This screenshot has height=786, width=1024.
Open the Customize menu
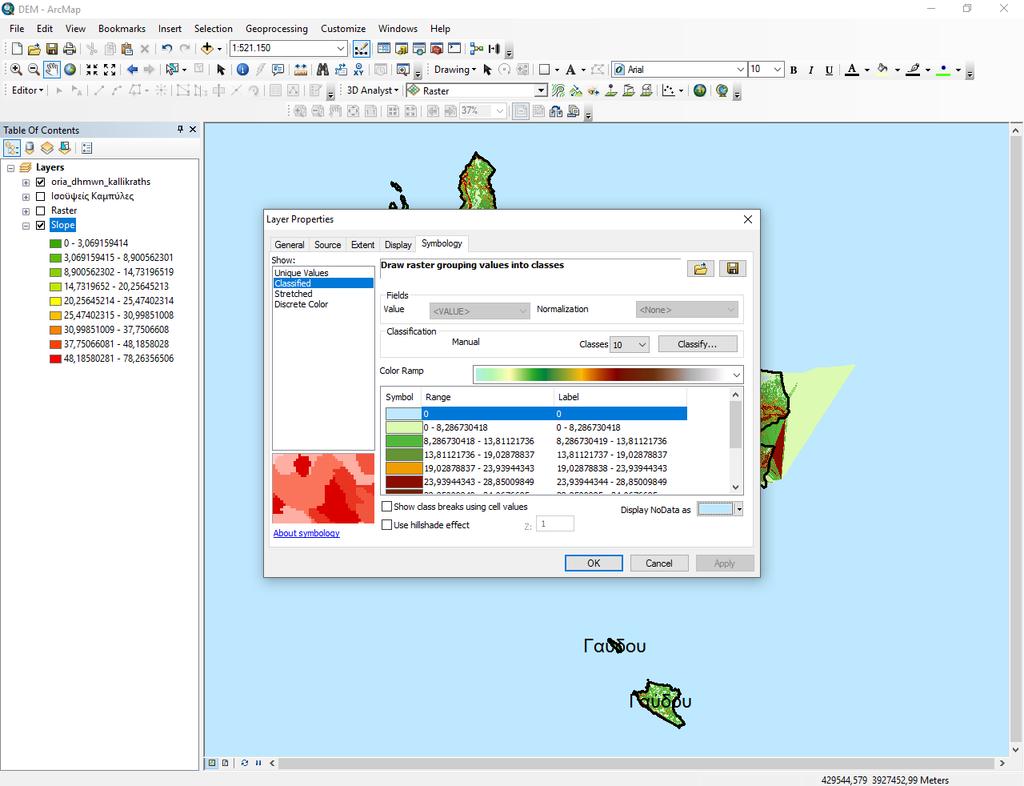343,29
